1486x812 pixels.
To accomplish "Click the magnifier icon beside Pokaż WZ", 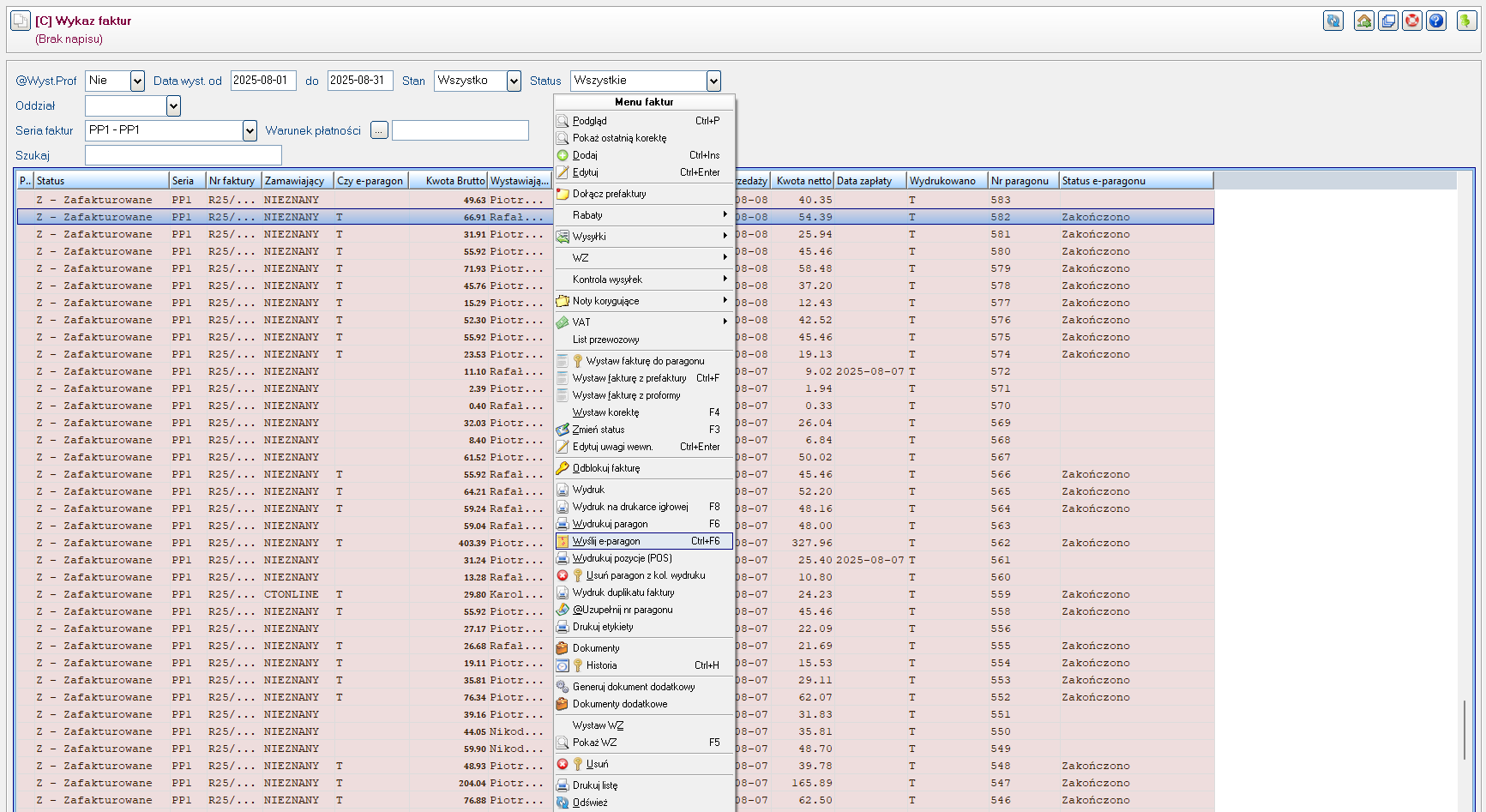I will point(563,743).
